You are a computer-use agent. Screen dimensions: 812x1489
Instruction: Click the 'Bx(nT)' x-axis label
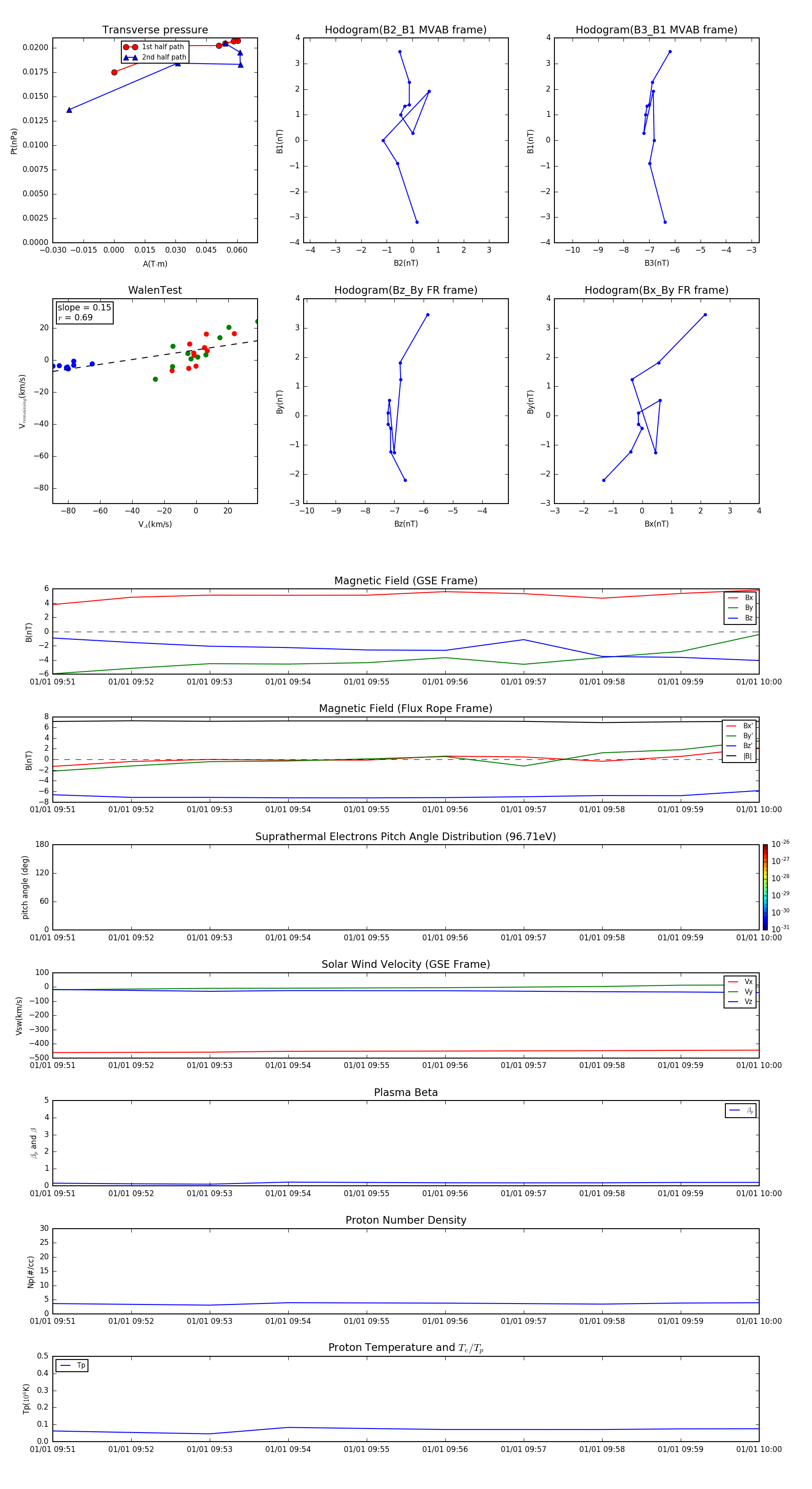point(656,524)
